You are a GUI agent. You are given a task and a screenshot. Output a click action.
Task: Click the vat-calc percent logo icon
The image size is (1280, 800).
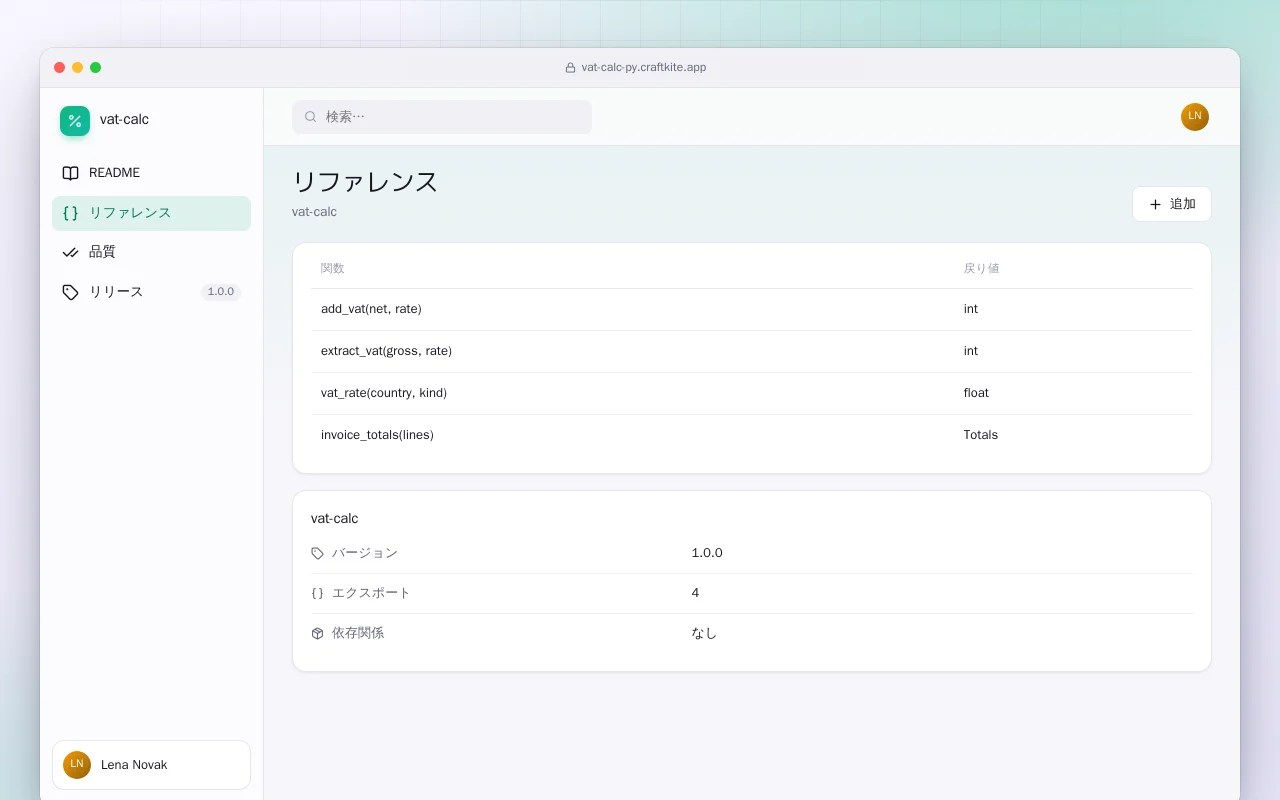click(x=75, y=121)
